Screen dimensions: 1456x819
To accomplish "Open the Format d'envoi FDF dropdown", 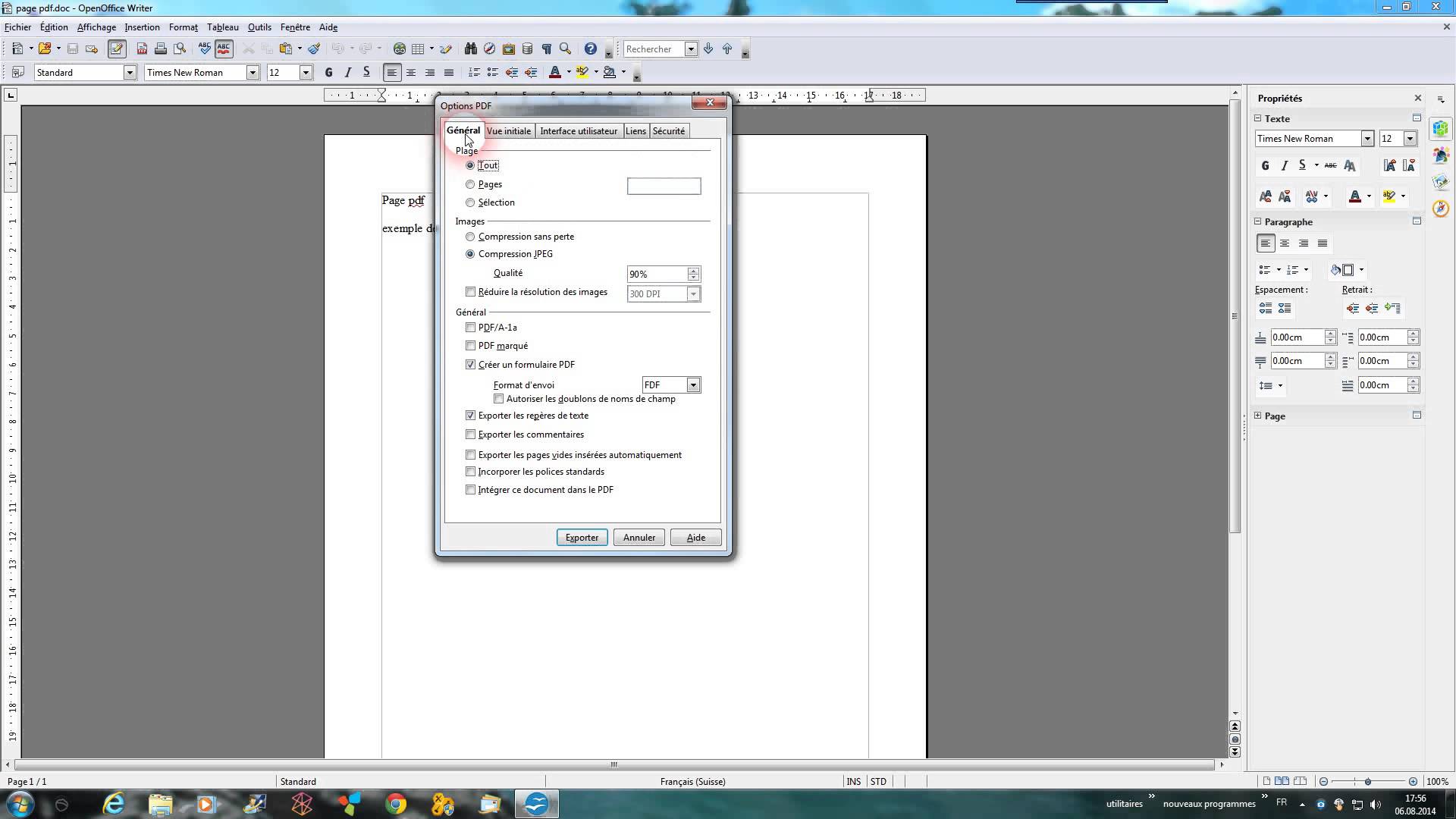I will 692,385.
